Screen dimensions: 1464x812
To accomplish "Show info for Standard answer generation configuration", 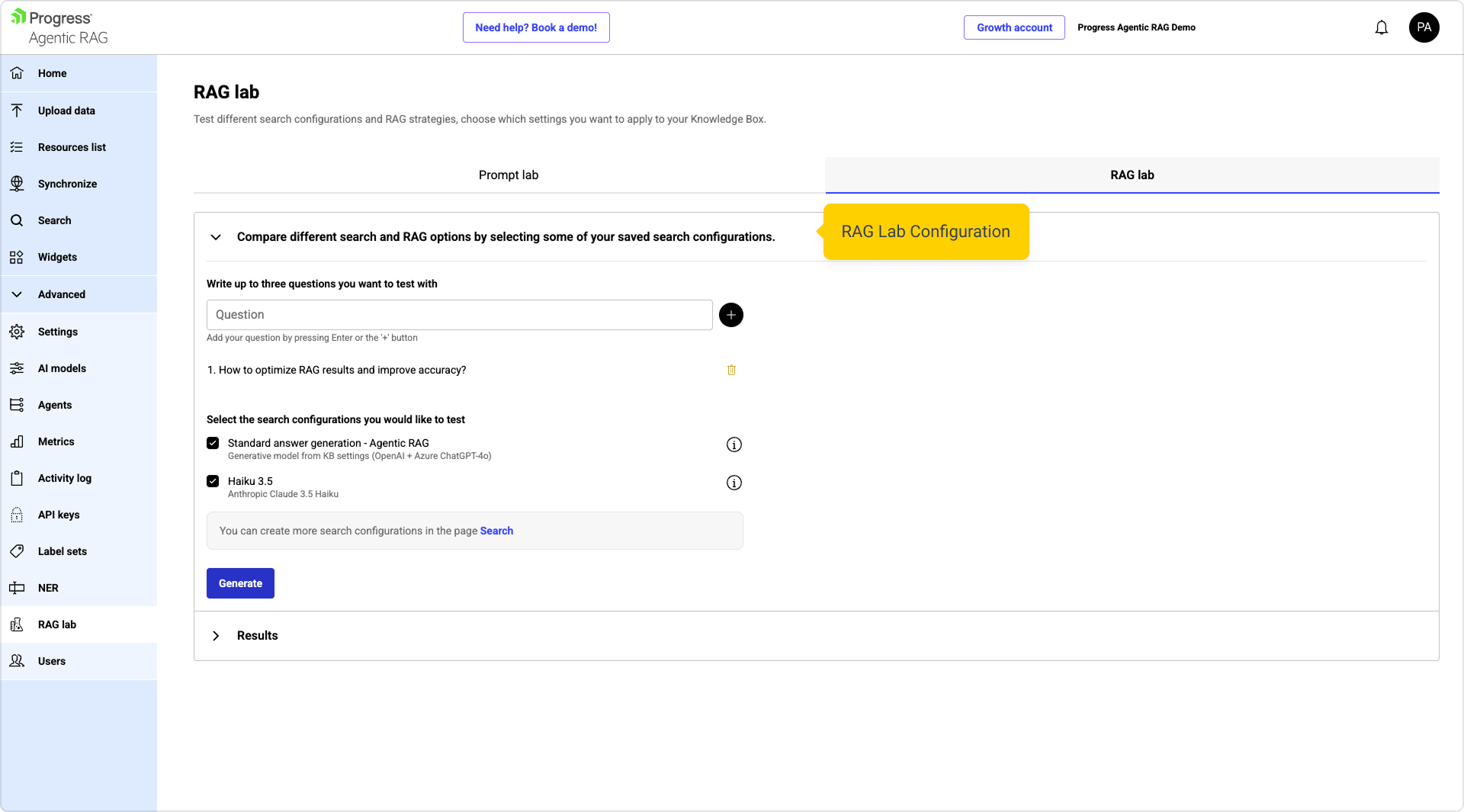I will pyautogui.click(x=734, y=445).
